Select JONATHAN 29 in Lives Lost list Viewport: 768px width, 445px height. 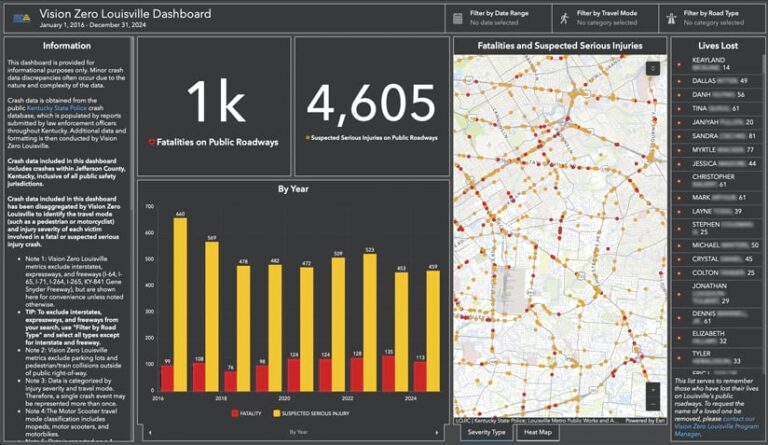pos(718,293)
